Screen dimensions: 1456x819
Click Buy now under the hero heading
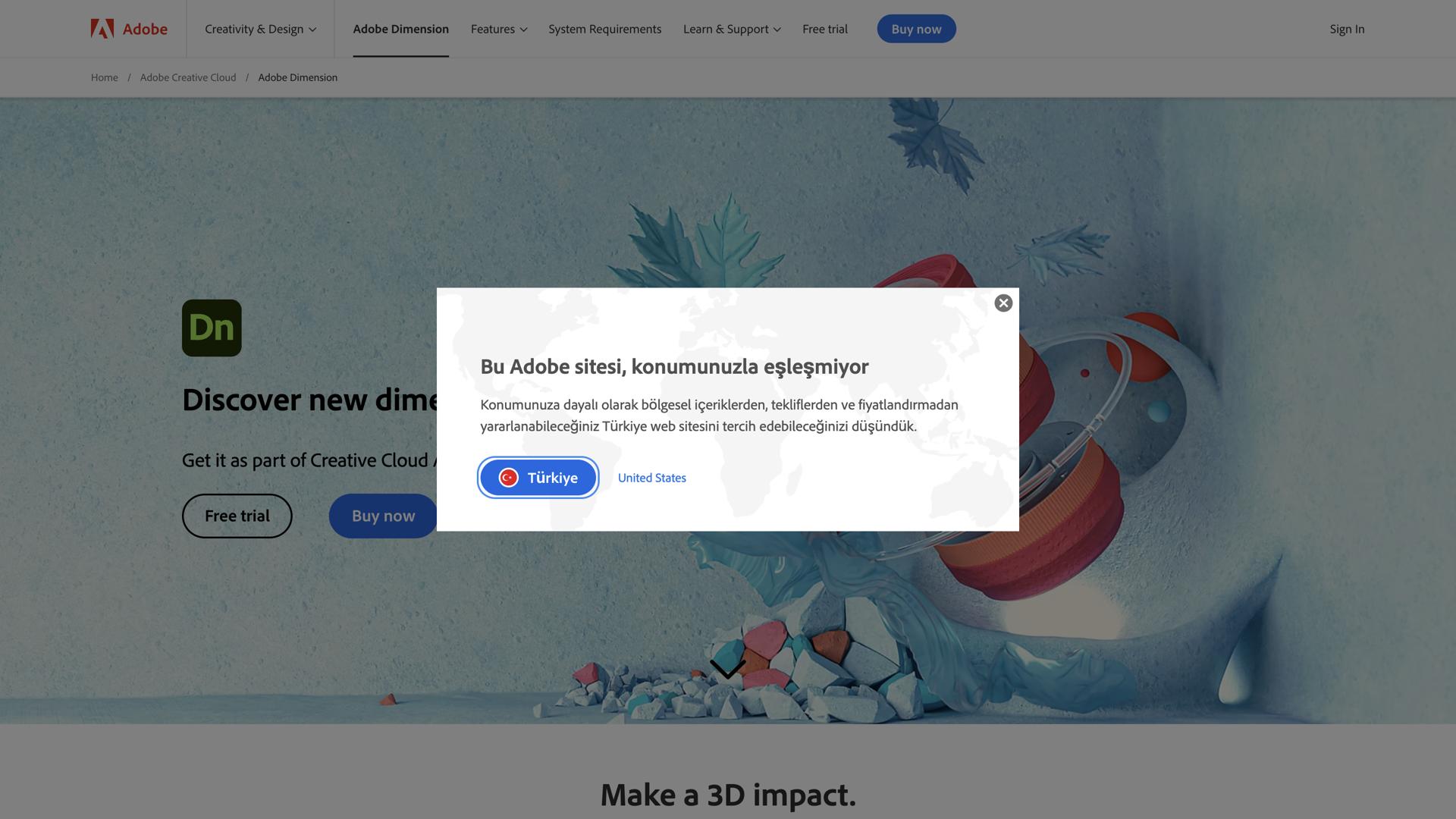point(382,516)
